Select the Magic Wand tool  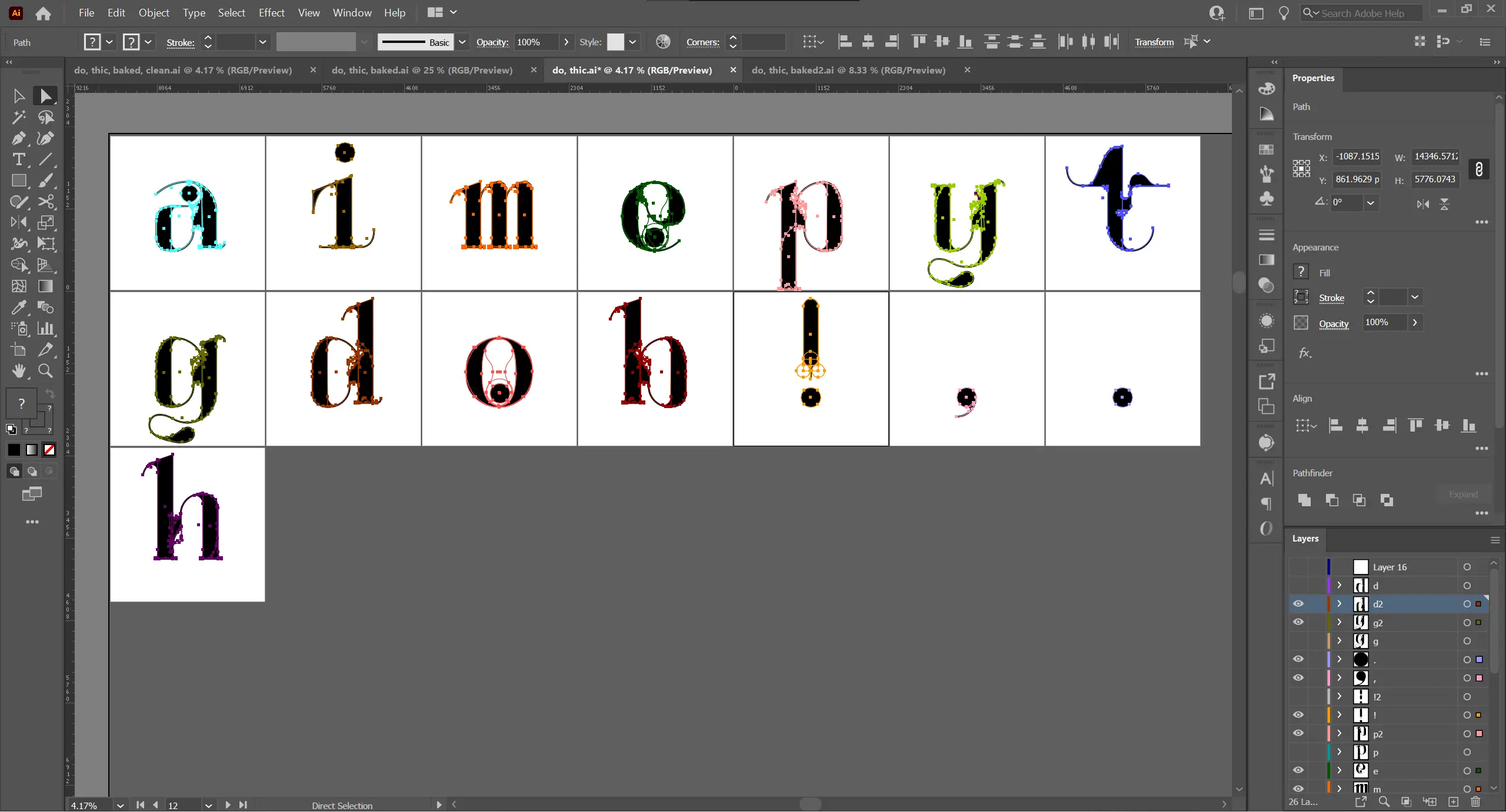(x=18, y=117)
